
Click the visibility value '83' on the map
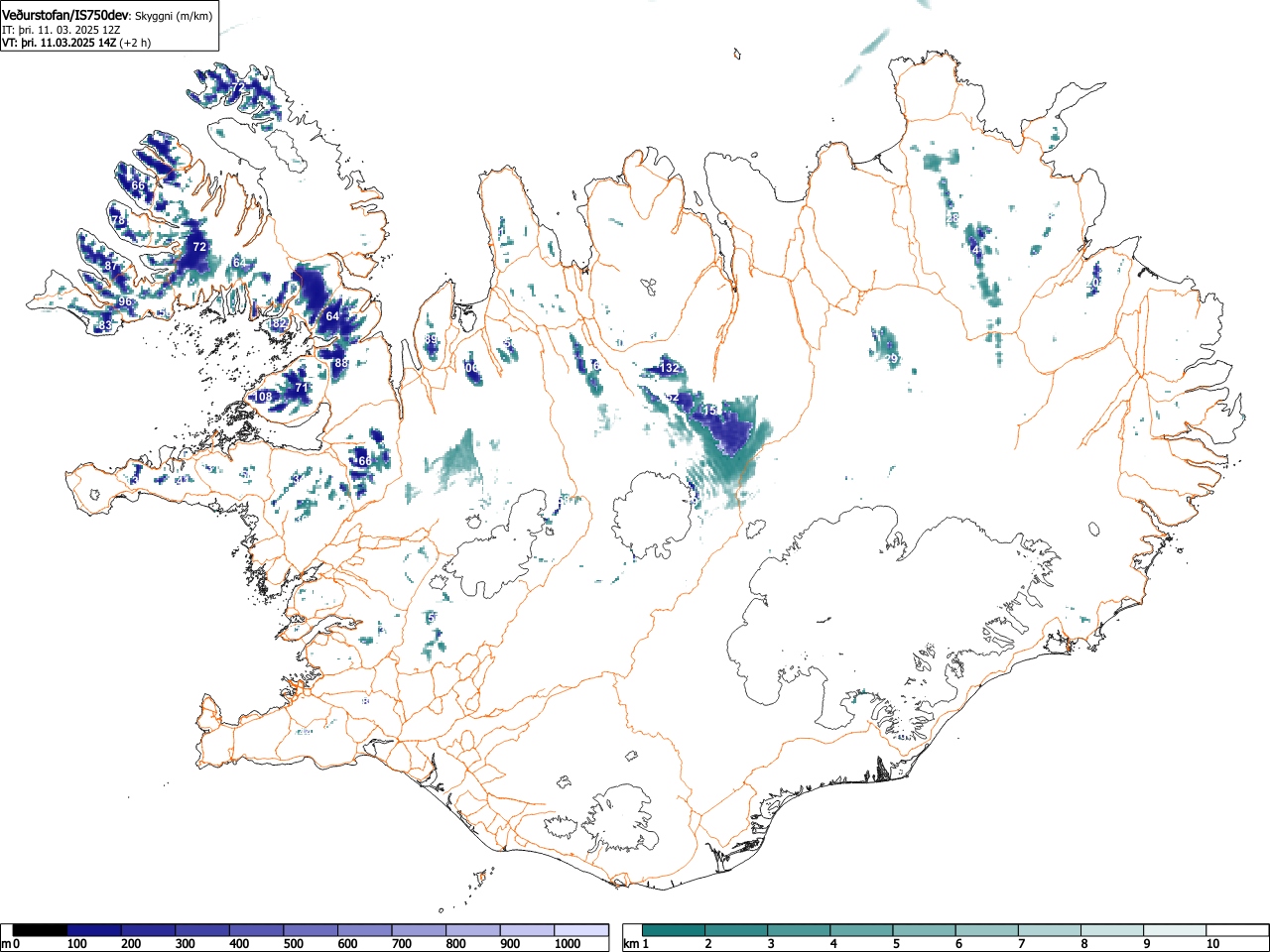click(104, 325)
